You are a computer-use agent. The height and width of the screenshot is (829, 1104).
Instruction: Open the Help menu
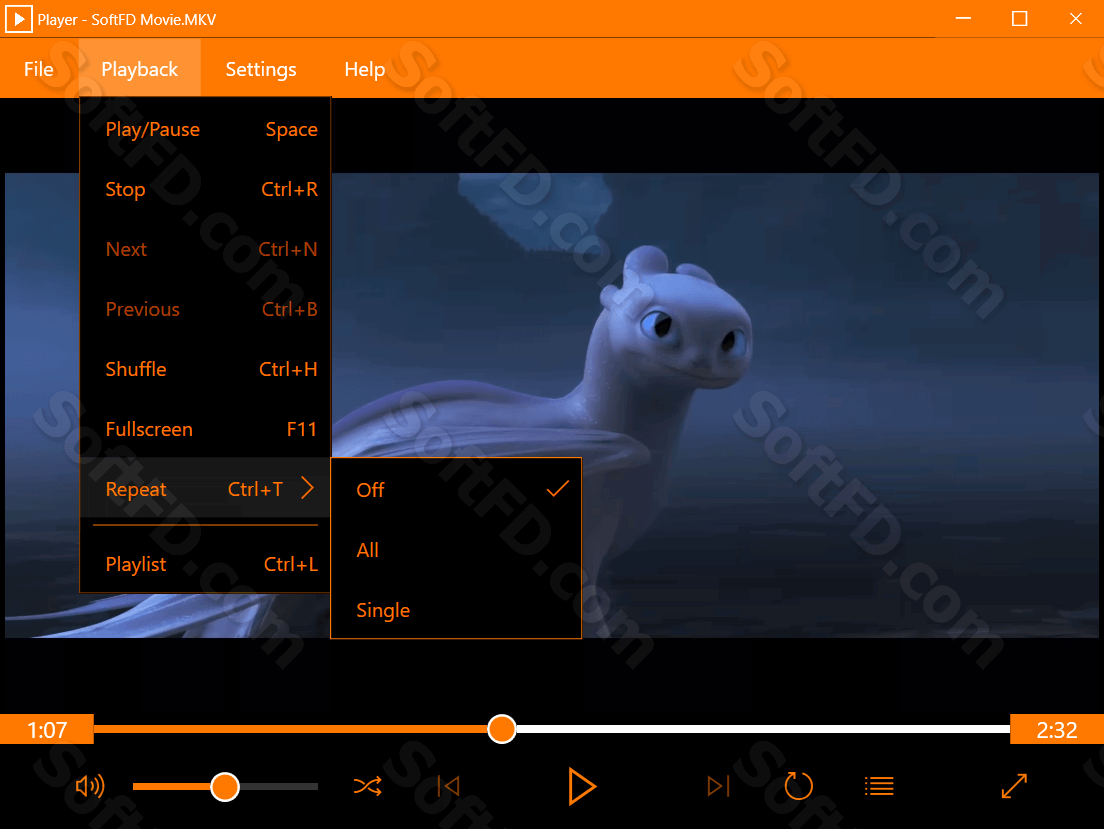coord(365,69)
